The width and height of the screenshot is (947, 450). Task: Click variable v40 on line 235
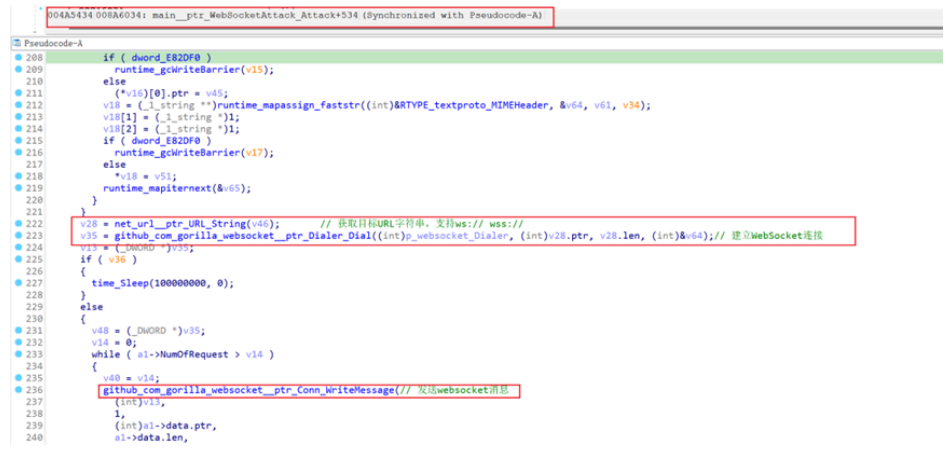tap(112, 378)
